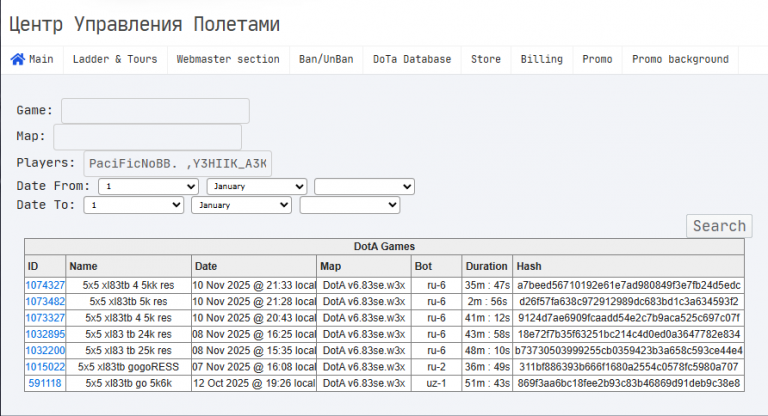Select game name '5x5 xl83tb gogoRESS'

tap(128, 367)
